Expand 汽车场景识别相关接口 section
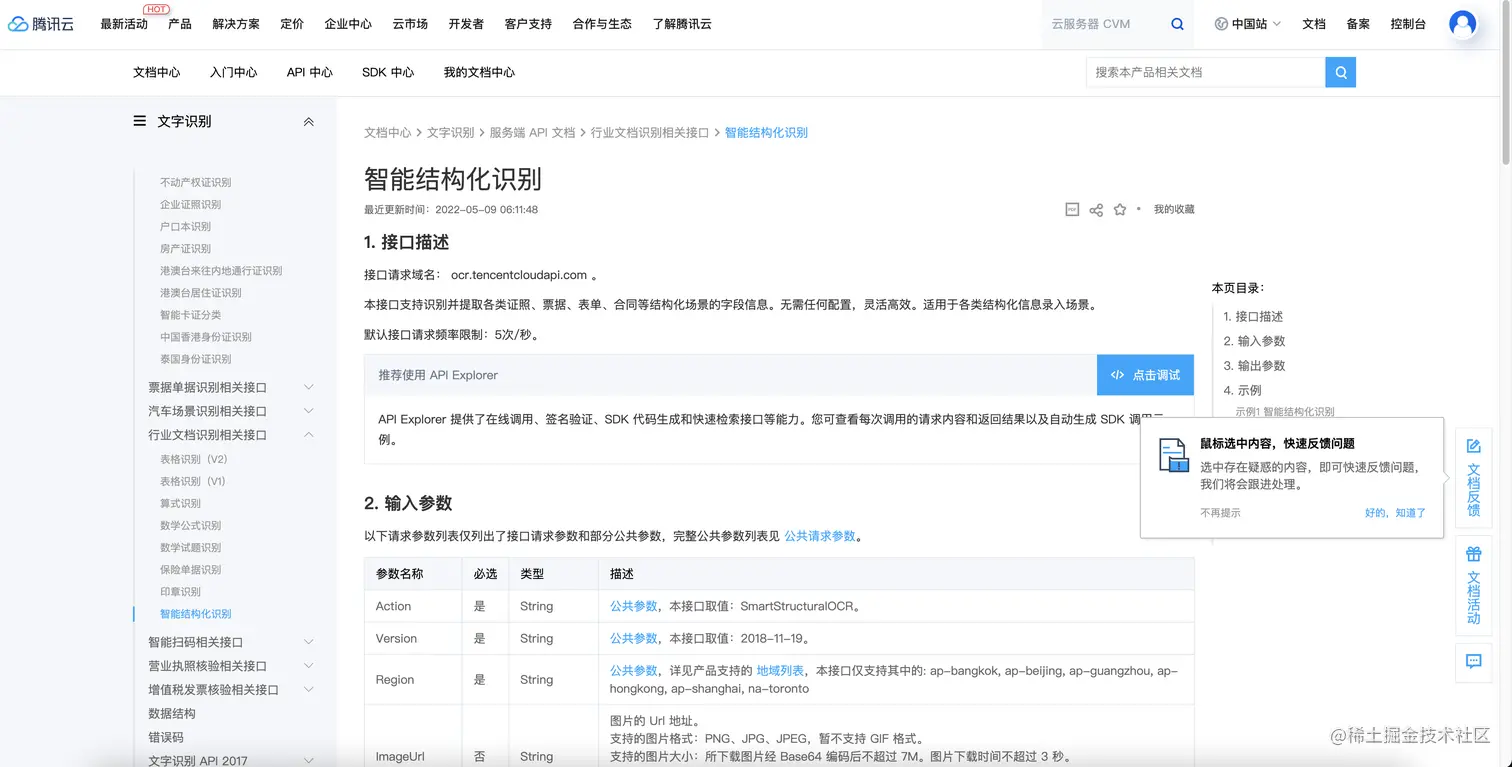The width and height of the screenshot is (1512, 767). tap(308, 411)
